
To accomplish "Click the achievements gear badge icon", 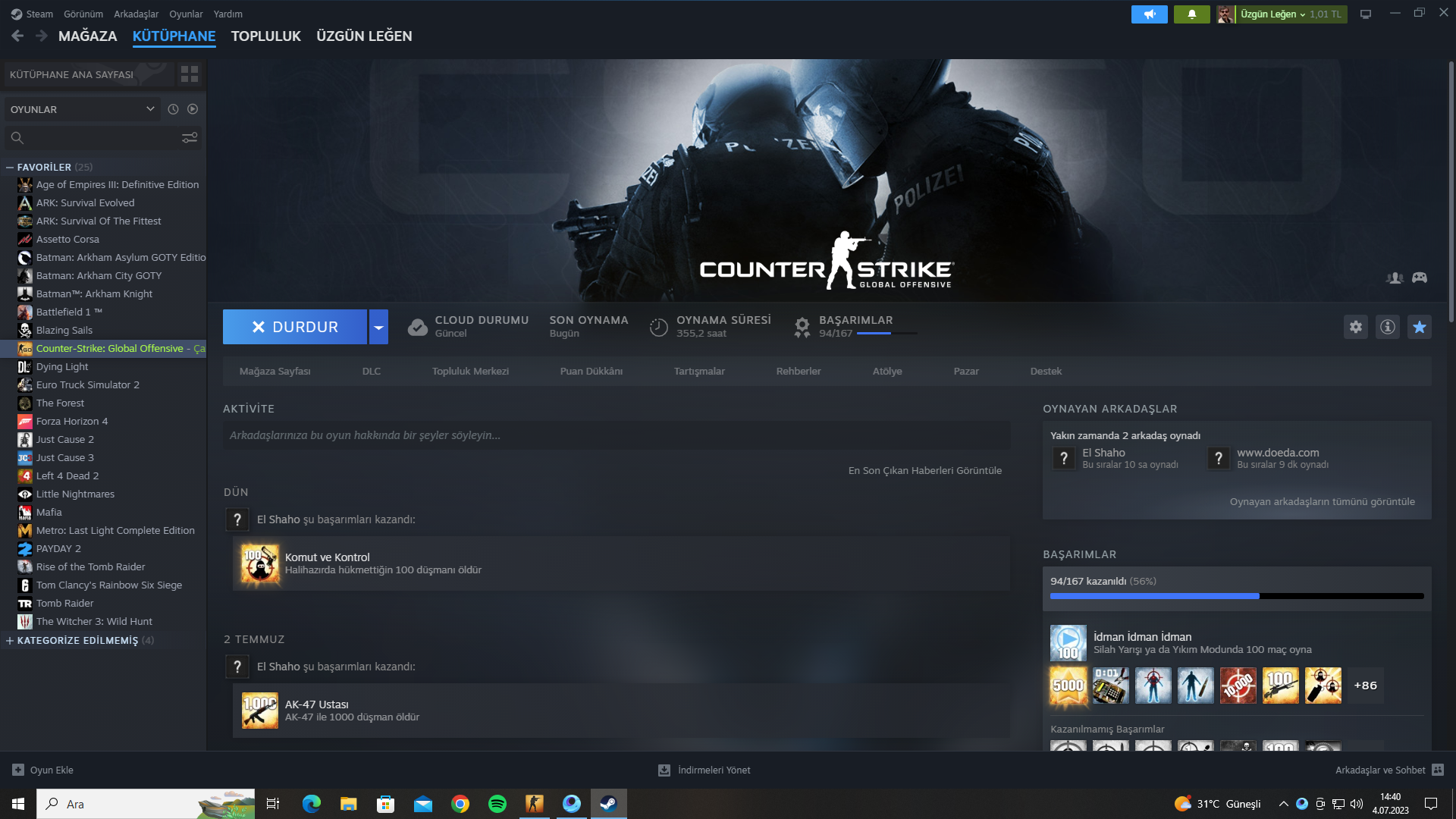I will [802, 327].
